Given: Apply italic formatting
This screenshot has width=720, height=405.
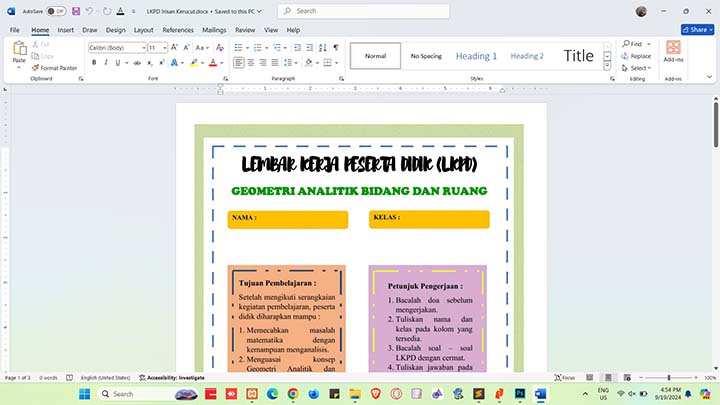Looking at the screenshot, I should pyautogui.click(x=106, y=62).
